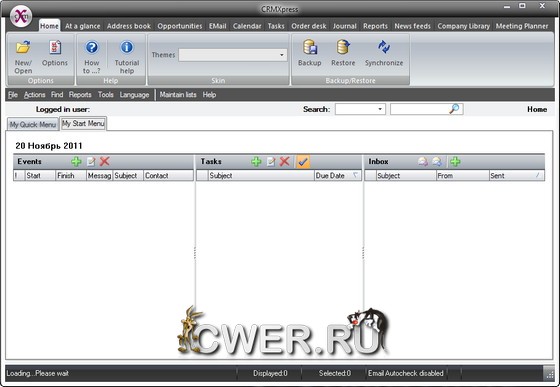The height and width of the screenshot is (387, 560).
Task: Open the Maintain lists menu
Action: click(x=178, y=95)
